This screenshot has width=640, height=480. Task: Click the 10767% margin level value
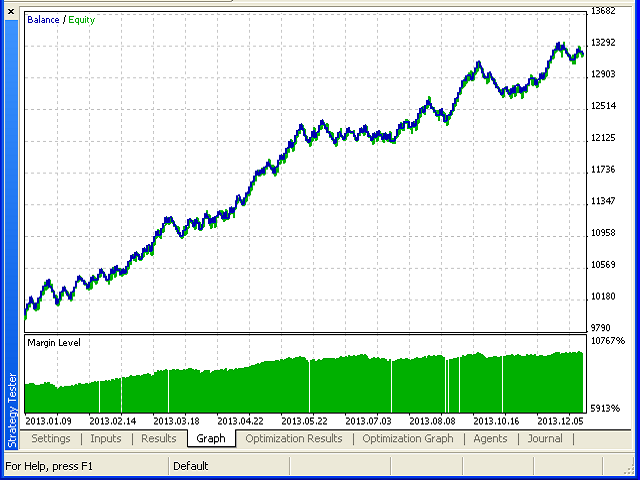coord(608,340)
